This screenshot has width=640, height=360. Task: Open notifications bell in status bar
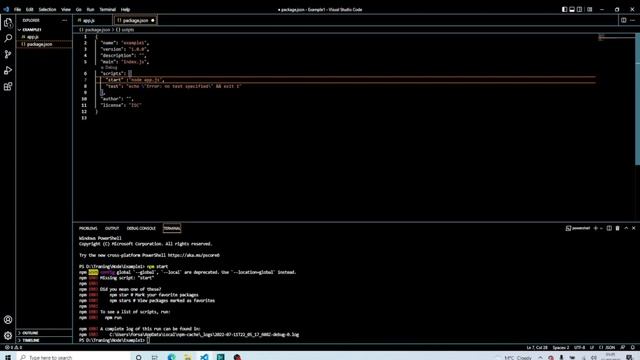[633, 347]
